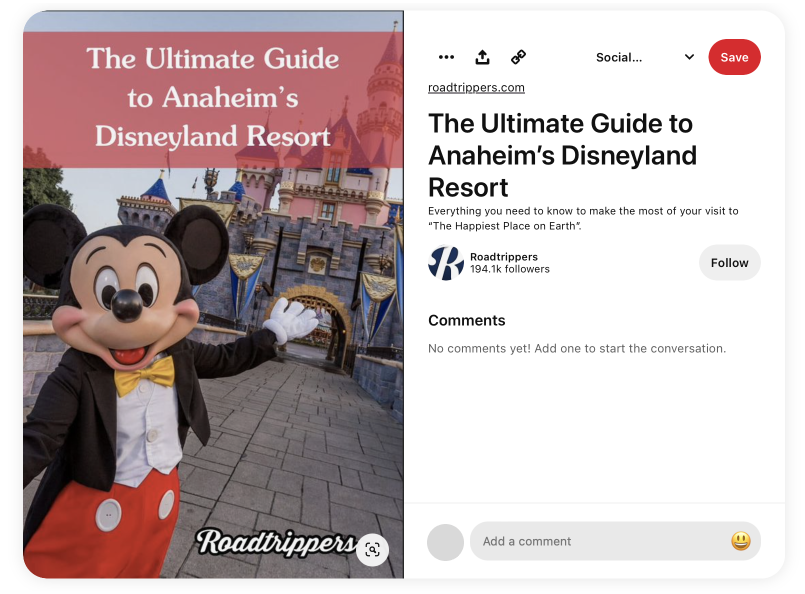Viewport: 805px width, 594px height.
Task: Click the Comments heading
Action: 467,320
